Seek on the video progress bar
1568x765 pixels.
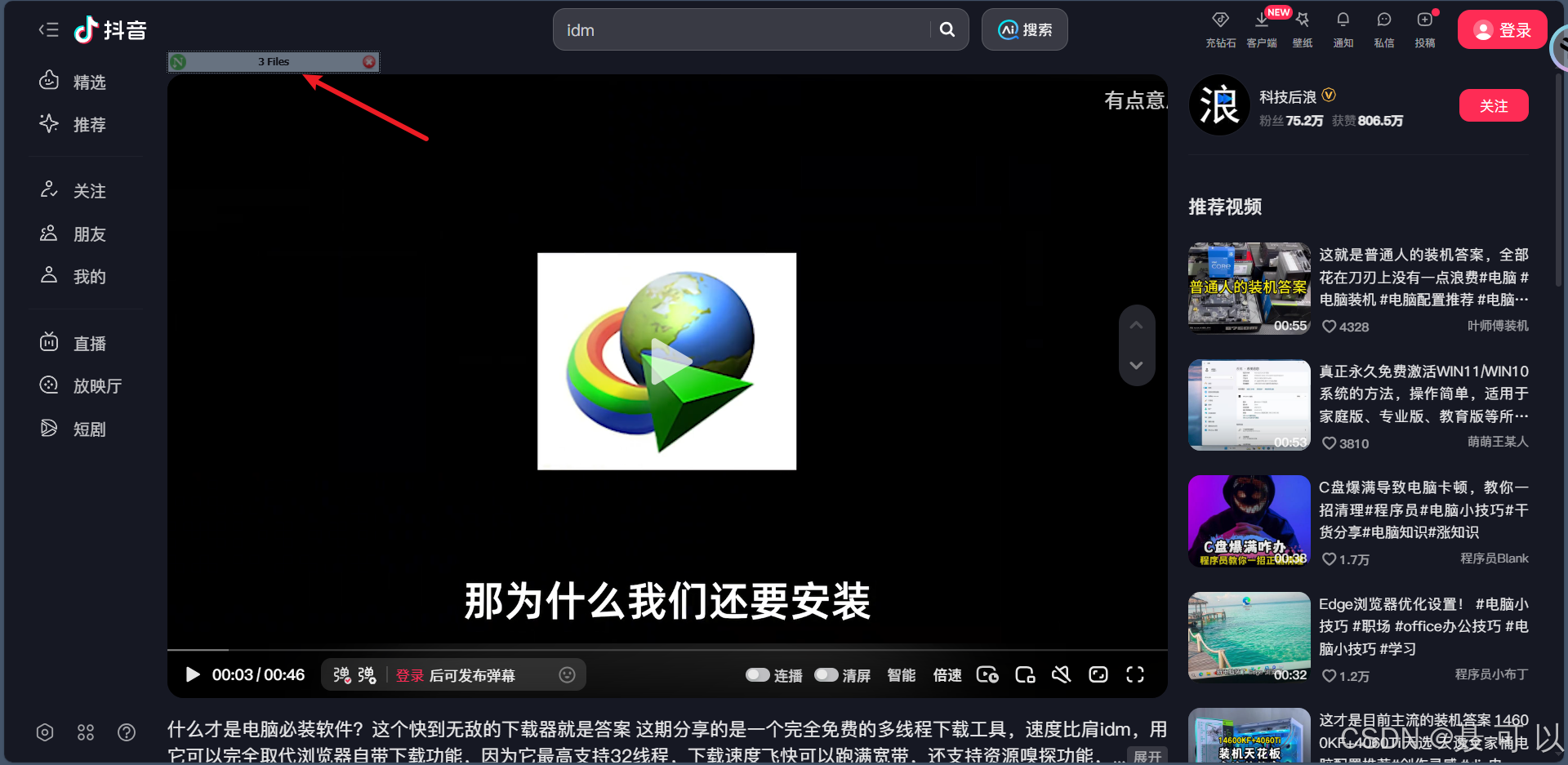tap(667, 649)
